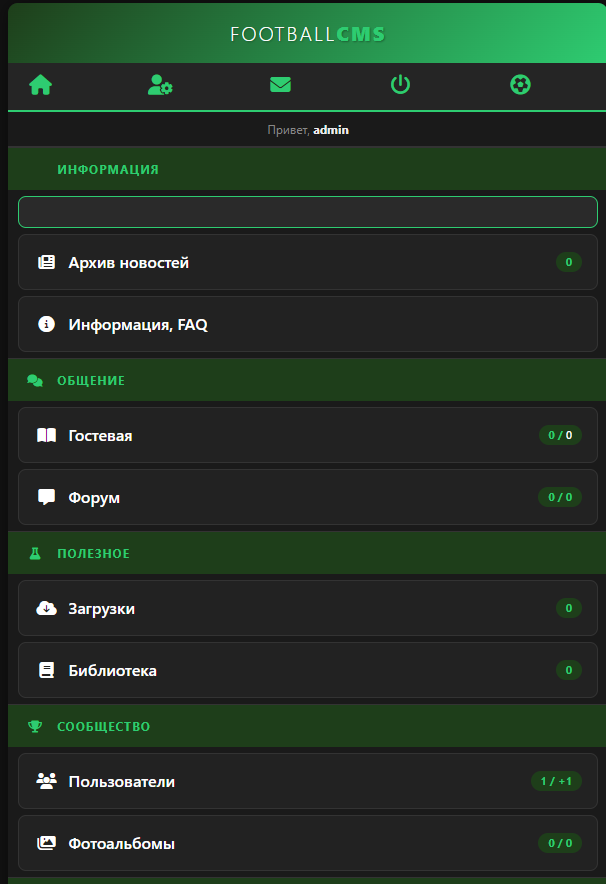Click the users icon beside Пользователи
The image size is (606, 884).
[46, 781]
